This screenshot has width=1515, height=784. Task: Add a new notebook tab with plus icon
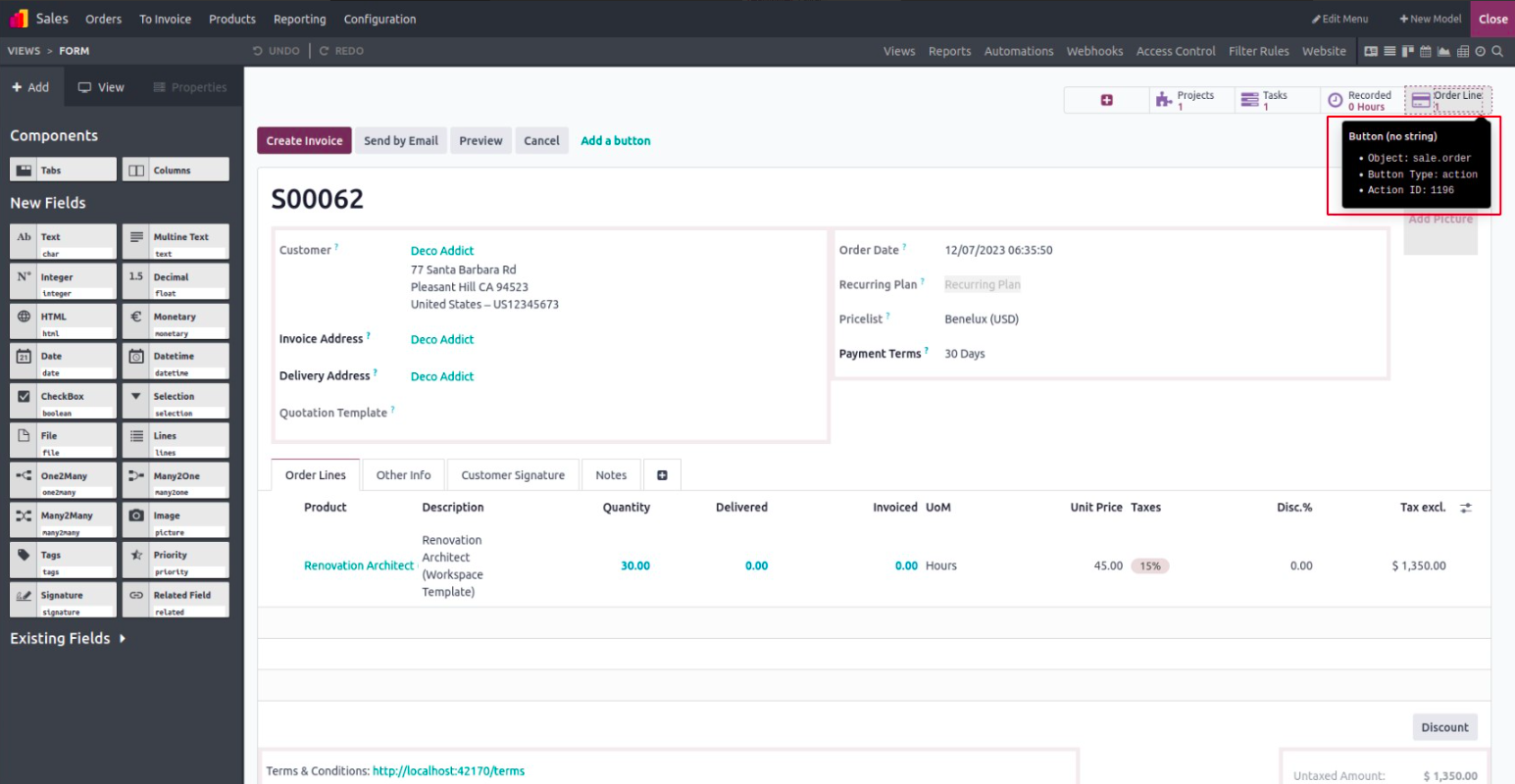[x=662, y=475]
